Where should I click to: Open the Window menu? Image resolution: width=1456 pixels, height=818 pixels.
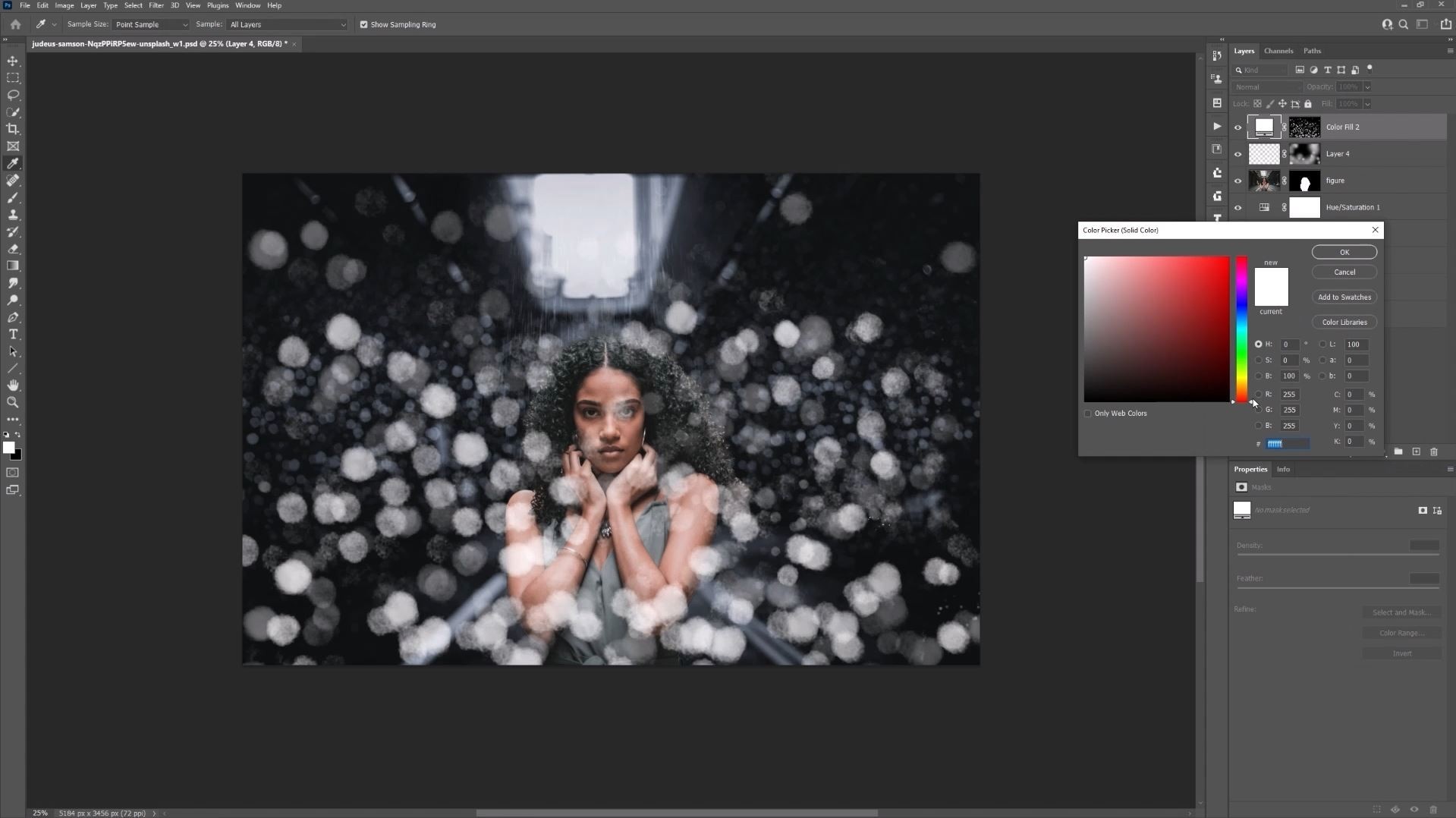click(x=247, y=5)
